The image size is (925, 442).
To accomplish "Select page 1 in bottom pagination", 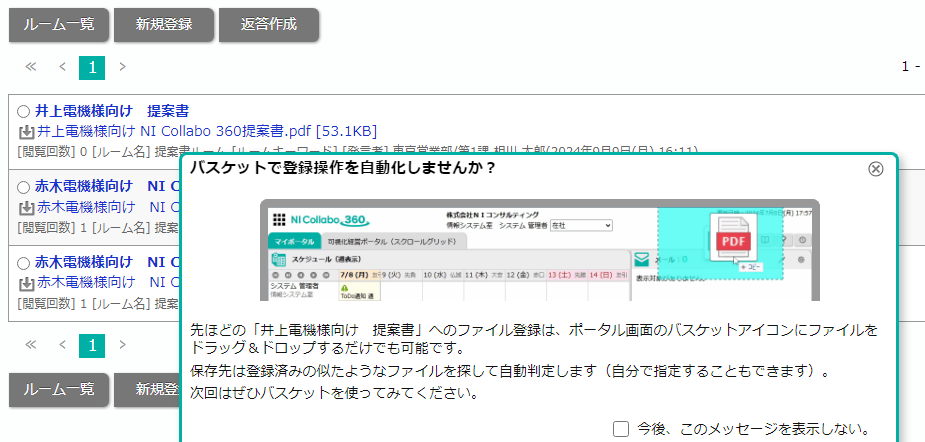I will (92, 345).
